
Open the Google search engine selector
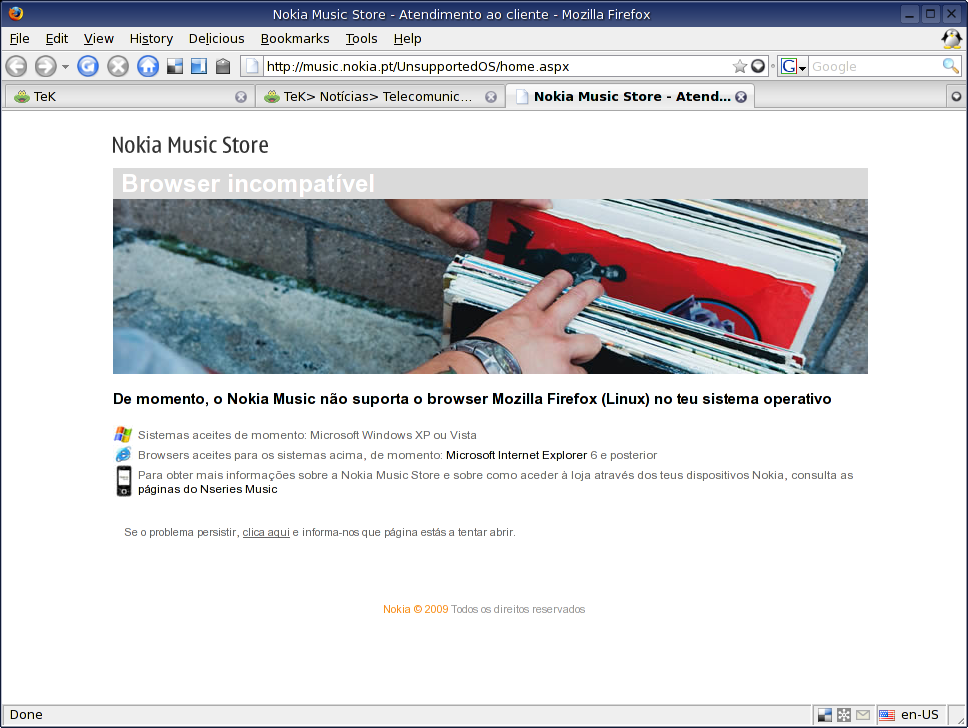pos(793,66)
